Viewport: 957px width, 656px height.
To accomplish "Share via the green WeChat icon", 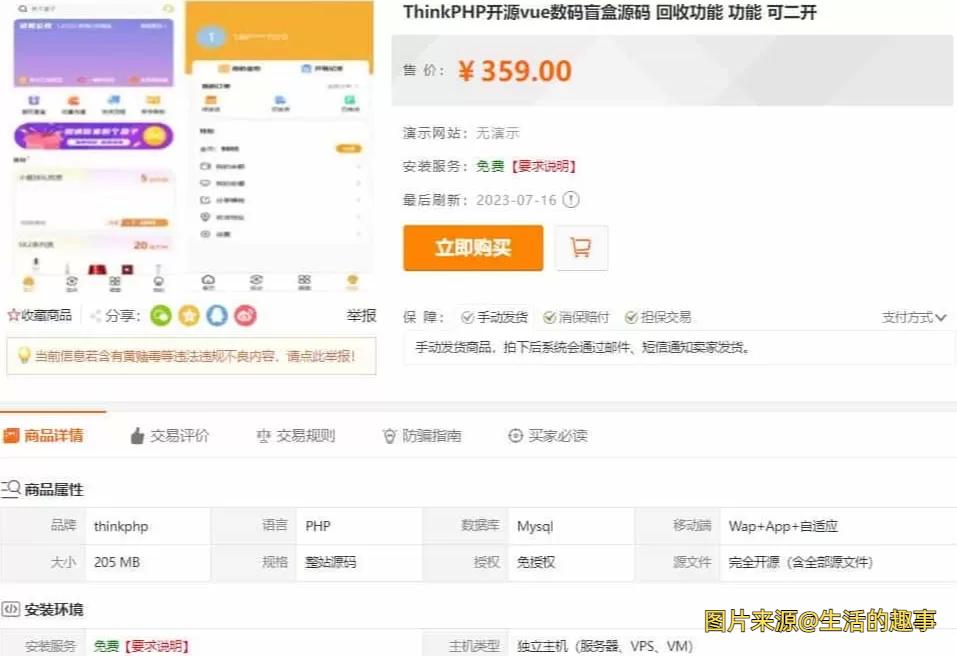I will pos(161,315).
